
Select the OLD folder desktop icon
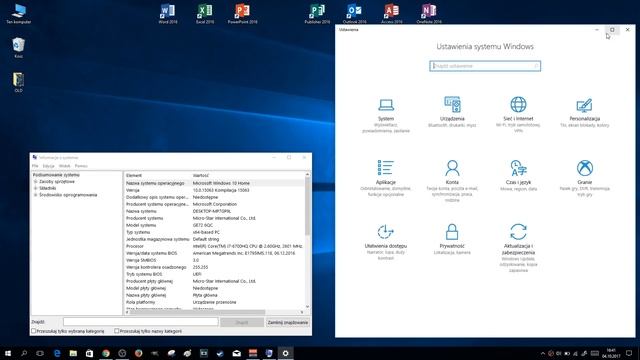[18, 82]
